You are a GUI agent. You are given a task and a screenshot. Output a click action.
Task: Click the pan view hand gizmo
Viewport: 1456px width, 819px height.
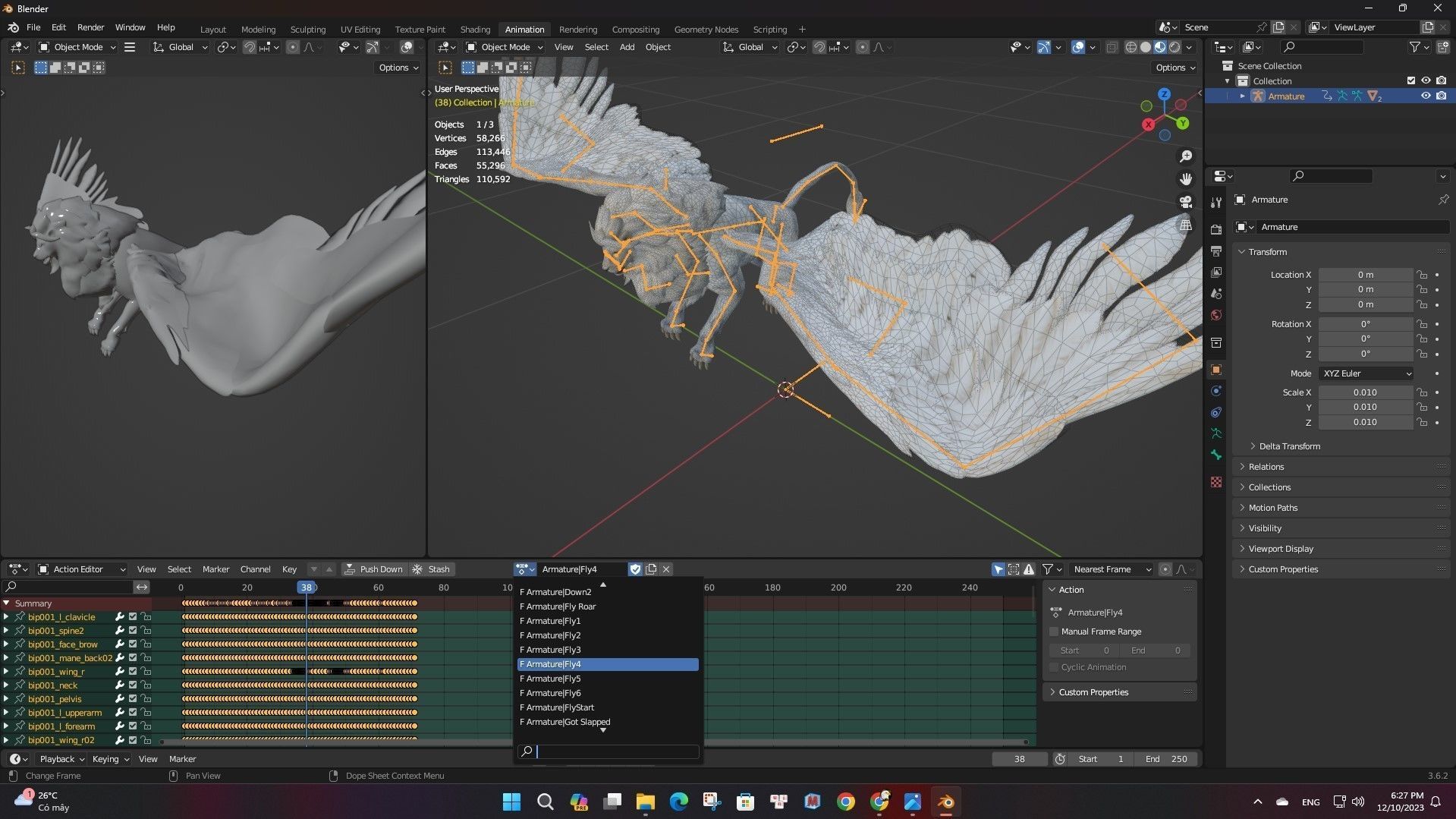point(1185,179)
